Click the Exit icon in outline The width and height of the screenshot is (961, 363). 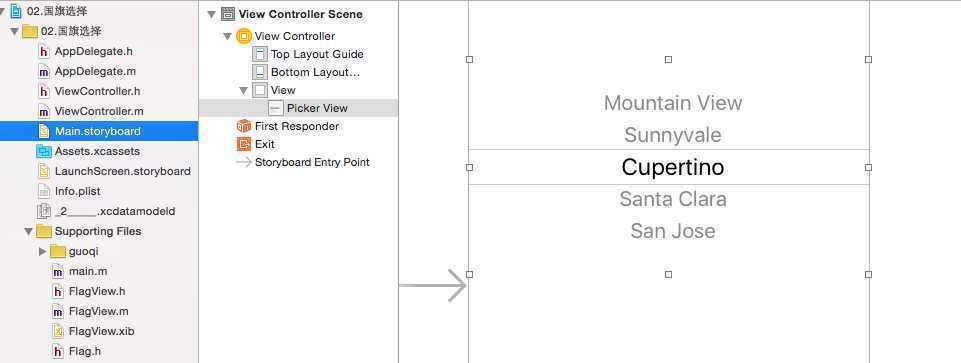tap(244, 144)
